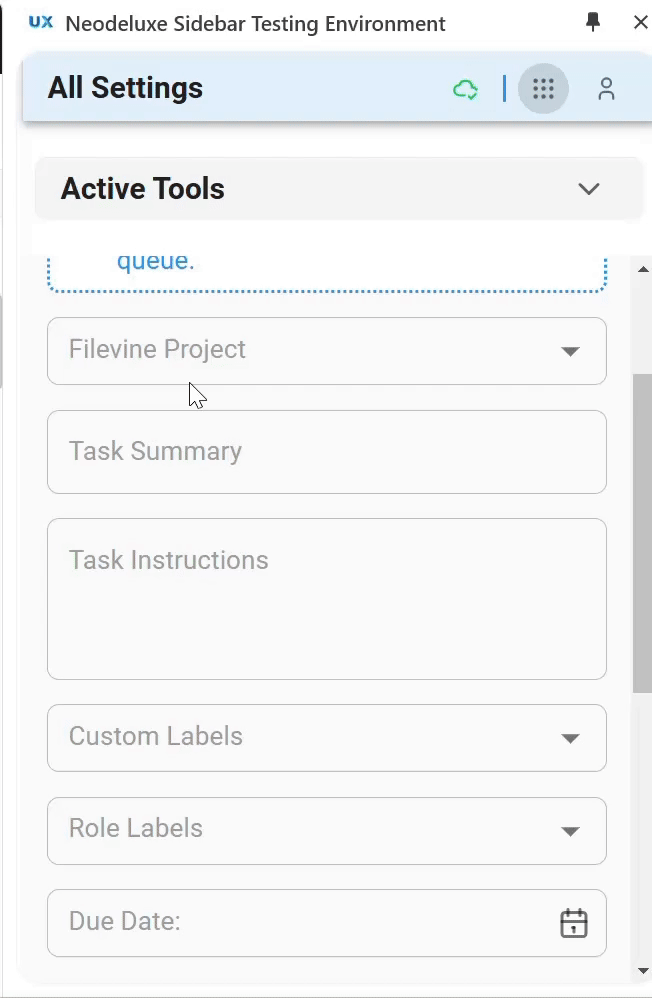The image size is (652, 998).
Task: Click into the Task Instructions text area
Action: pyautogui.click(x=327, y=599)
